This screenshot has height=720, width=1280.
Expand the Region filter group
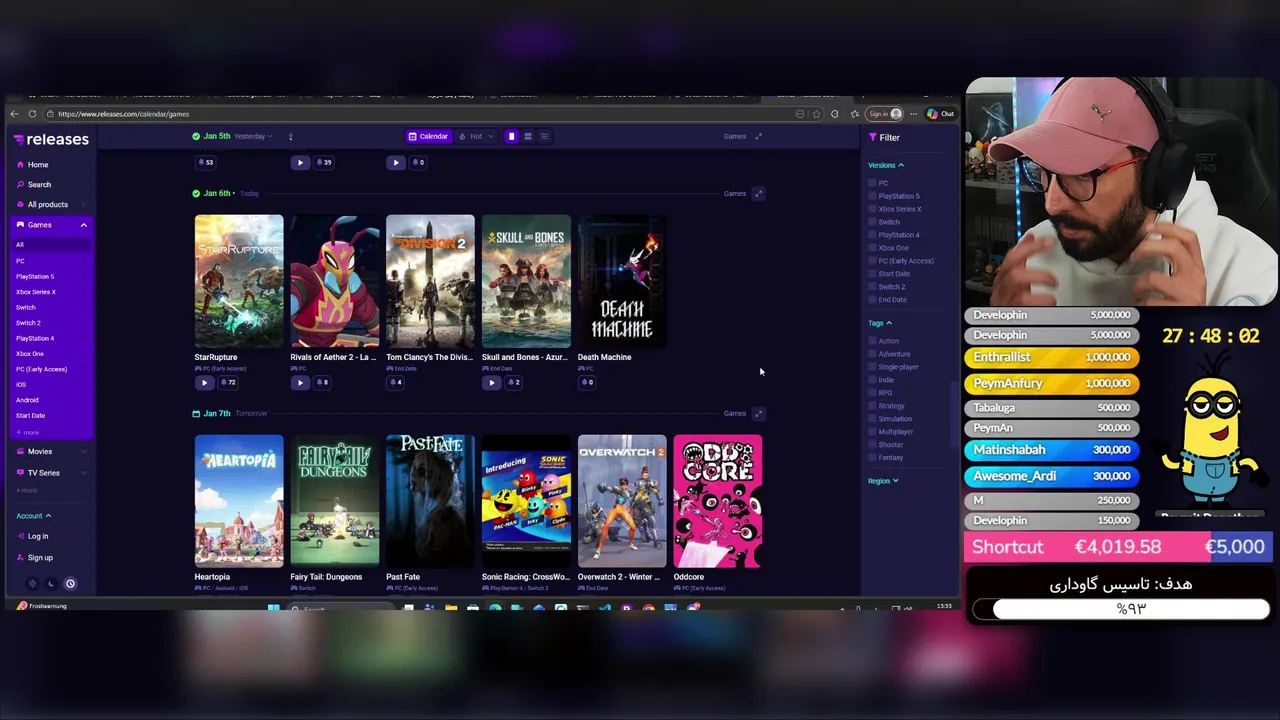pos(883,482)
